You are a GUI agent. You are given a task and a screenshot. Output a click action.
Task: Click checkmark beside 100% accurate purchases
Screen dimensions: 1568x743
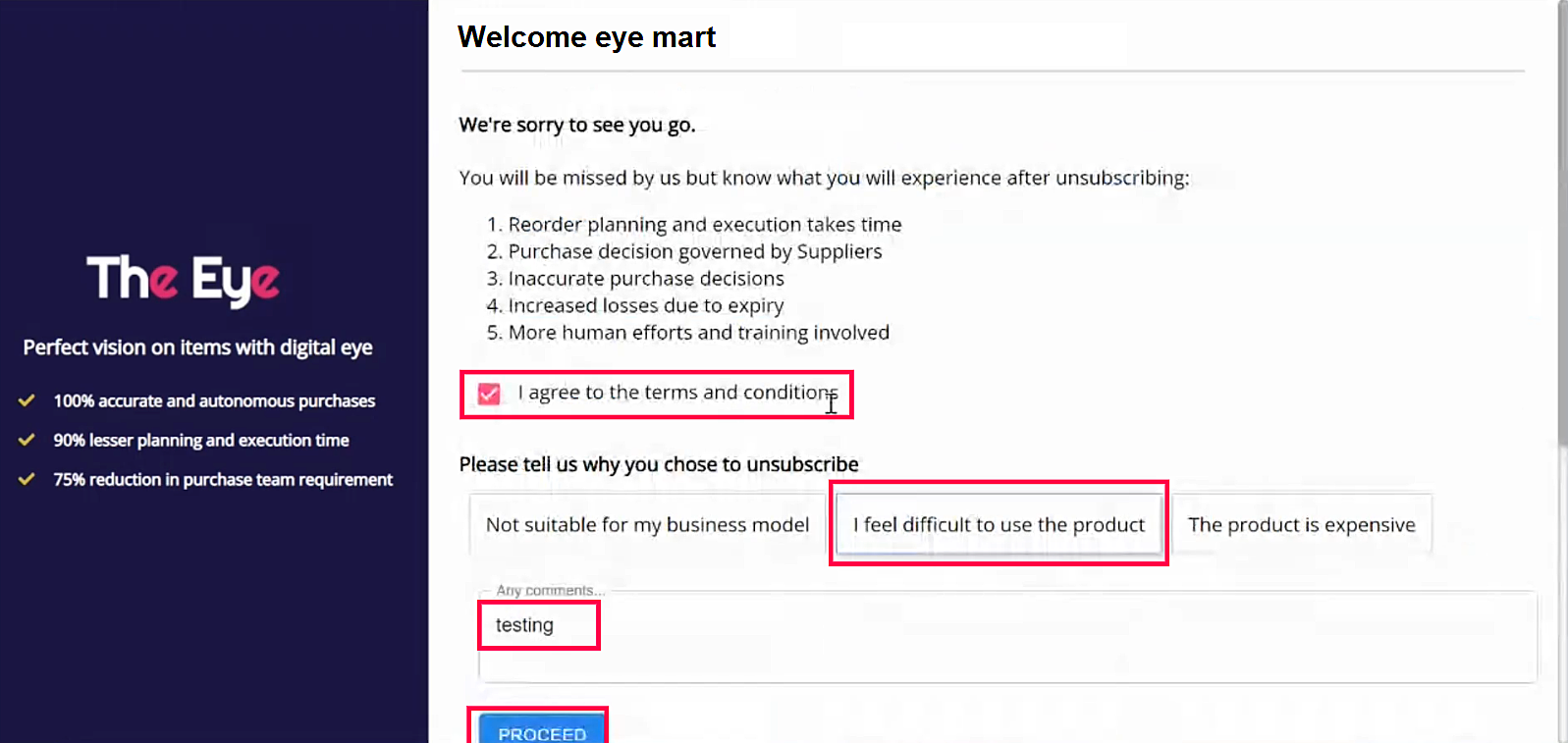click(27, 400)
